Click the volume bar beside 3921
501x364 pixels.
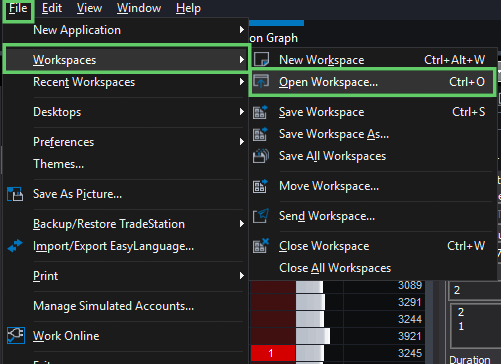[x=313, y=336]
